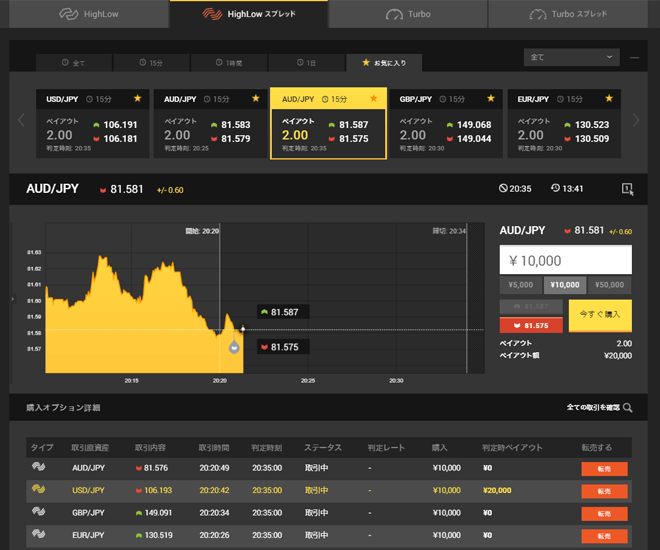Click 149.091 rate in GBP/JPY row
The height and width of the screenshot is (550, 660).
click(158, 513)
